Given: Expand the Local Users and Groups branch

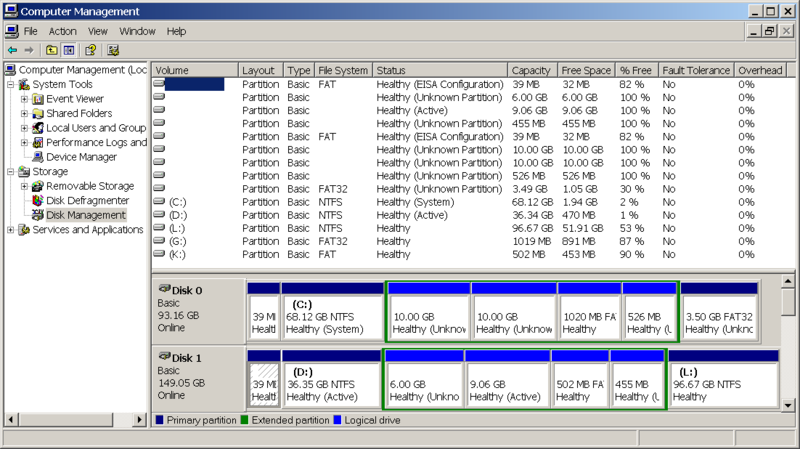Looking at the screenshot, I should coord(24,128).
